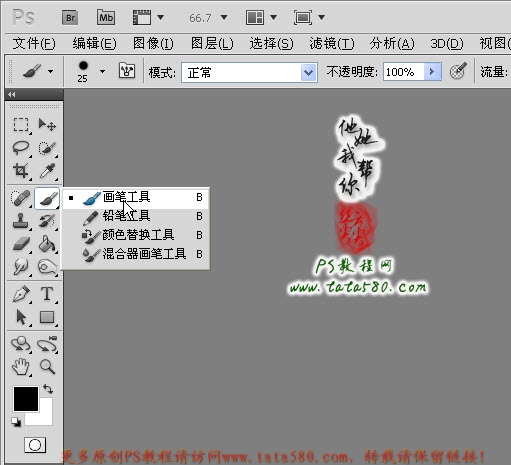The height and width of the screenshot is (465, 511).
Task: Choose 混合器画笔工具 from flyout
Action: pos(136,254)
